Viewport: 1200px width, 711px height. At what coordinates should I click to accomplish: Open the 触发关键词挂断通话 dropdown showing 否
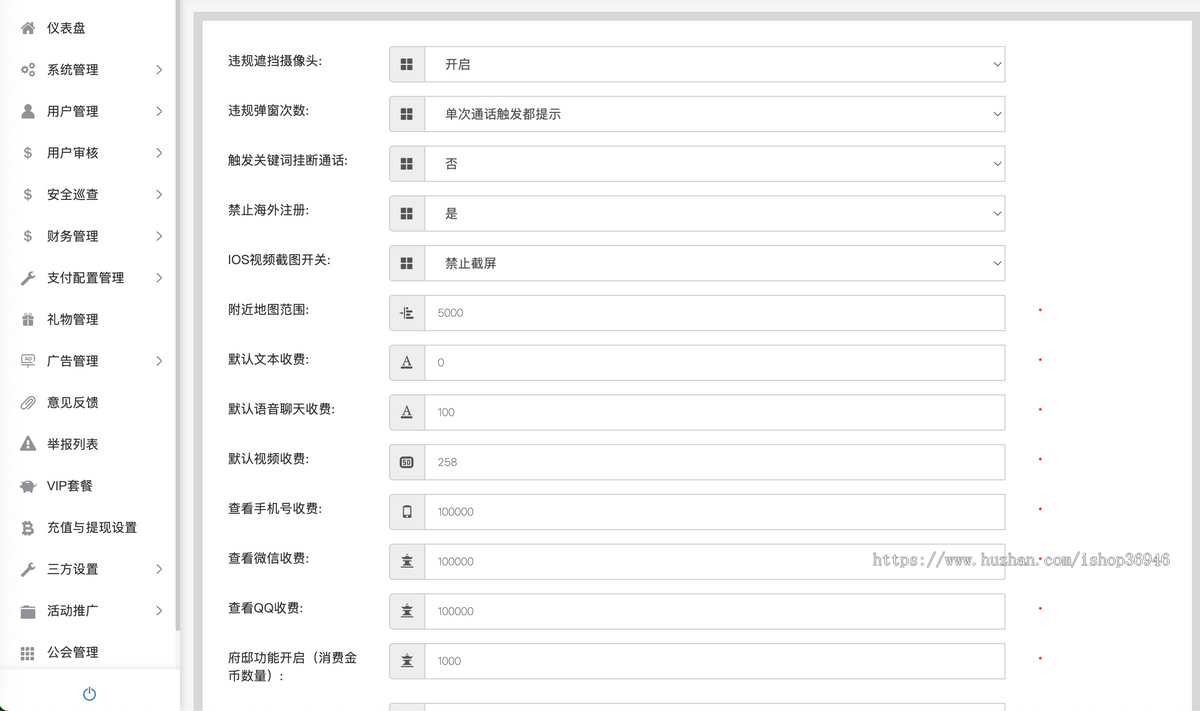point(715,163)
